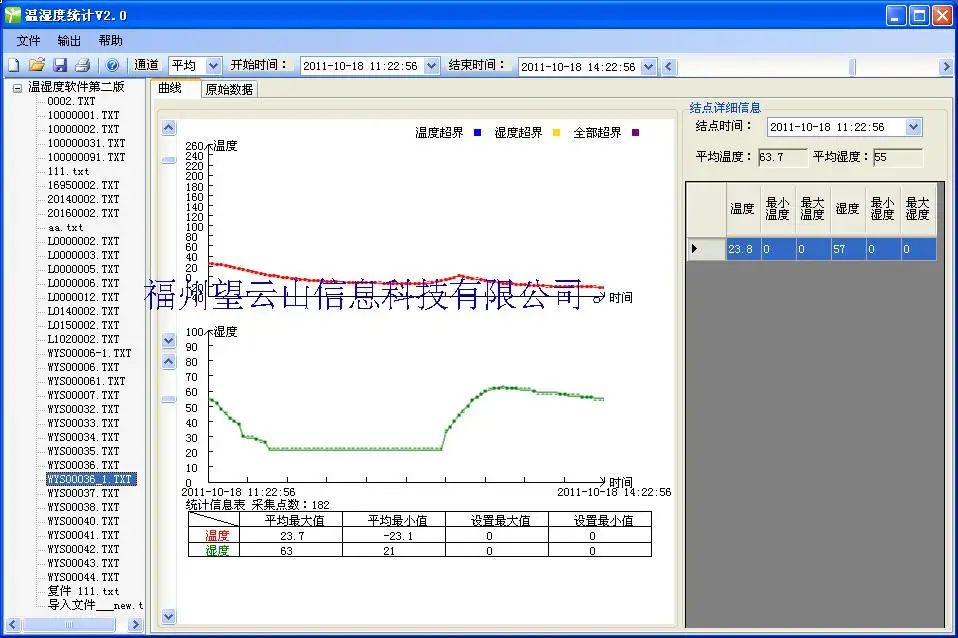The width and height of the screenshot is (958, 638).
Task: Click the 湿度 column header in details table
Action: click(x=847, y=208)
